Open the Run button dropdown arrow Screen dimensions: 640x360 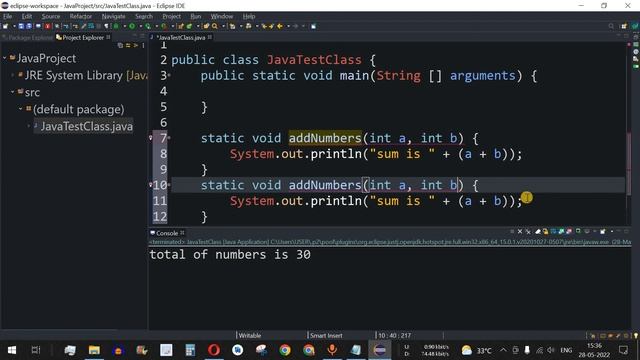point(140,26)
